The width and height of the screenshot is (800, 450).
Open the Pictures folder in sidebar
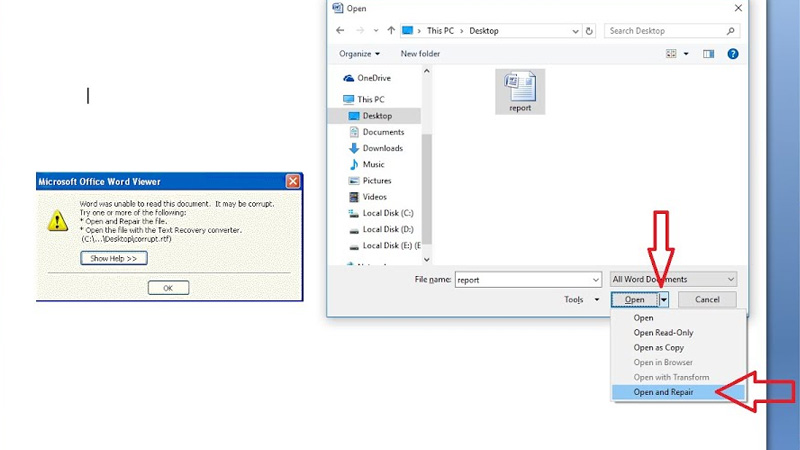pos(370,181)
